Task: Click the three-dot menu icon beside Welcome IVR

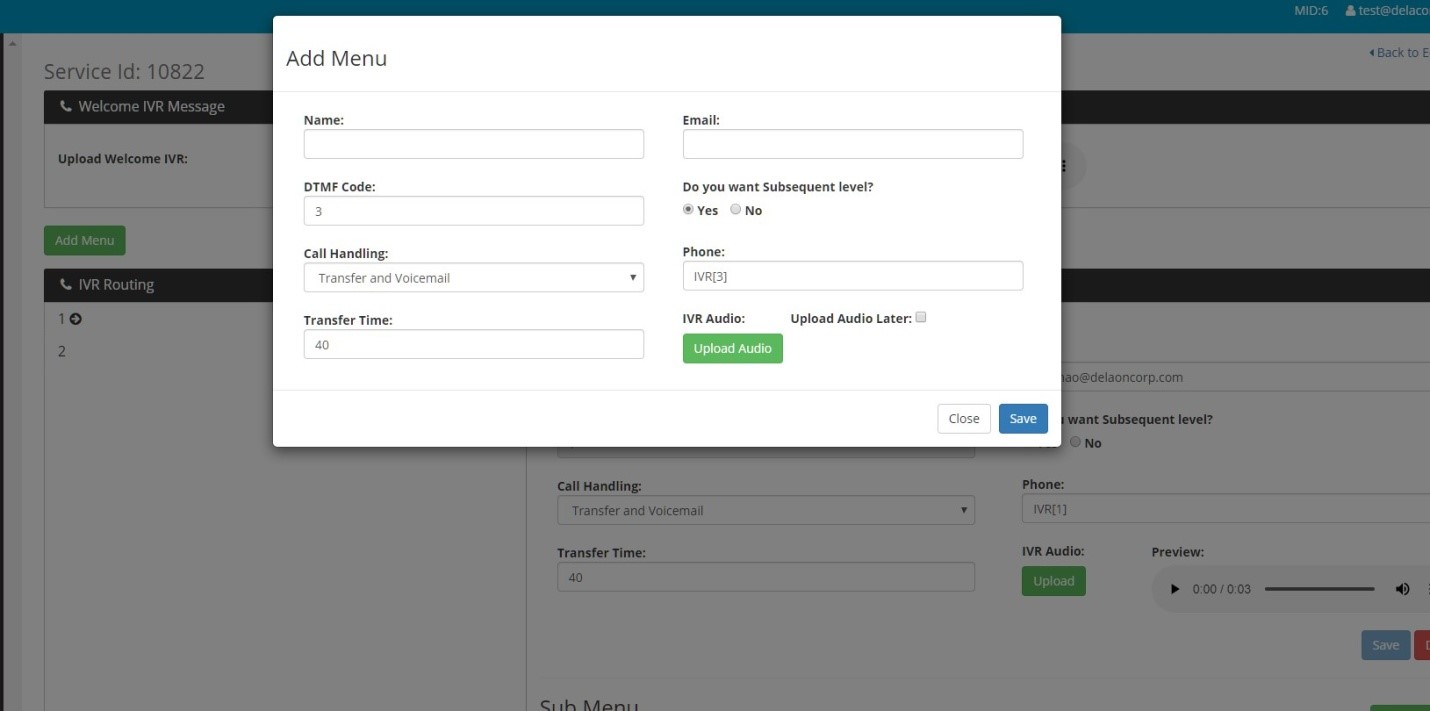Action: click(1062, 166)
